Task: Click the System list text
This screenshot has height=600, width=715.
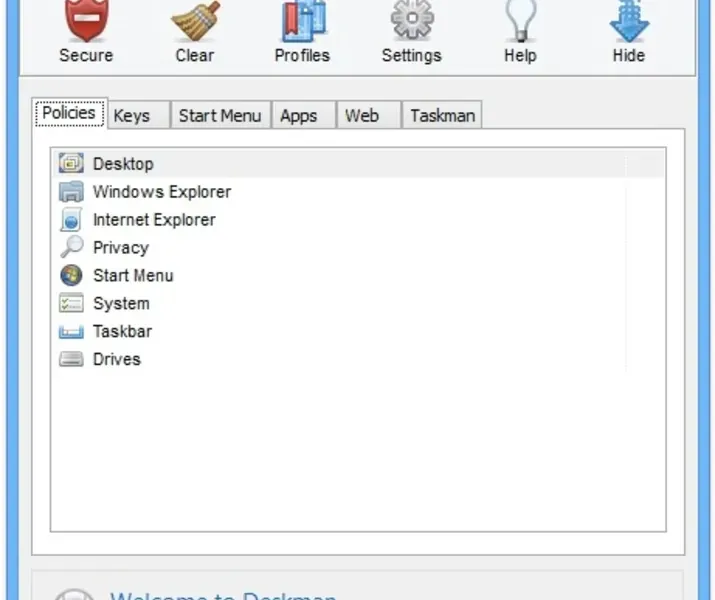Action: (121, 304)
